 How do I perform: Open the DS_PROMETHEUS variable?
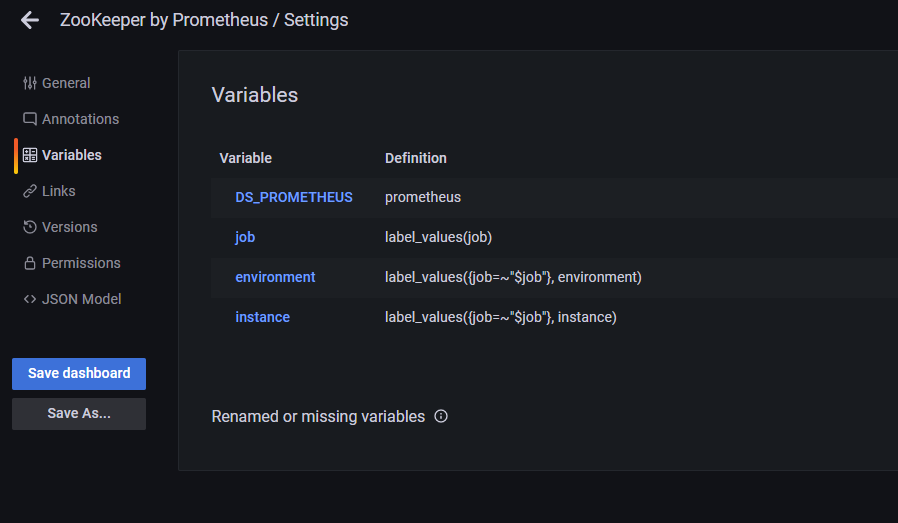pyautogui.click(x=294, y=197)
